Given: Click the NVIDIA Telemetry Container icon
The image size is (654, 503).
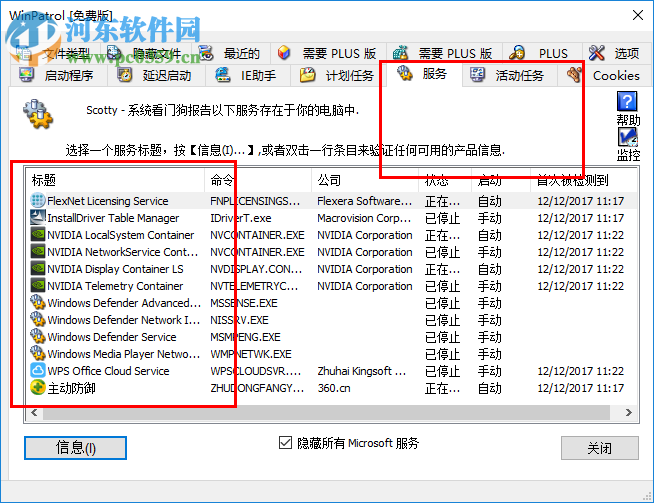Looking at the screenshot, I should pyautogui.click(x=38, y=286).
